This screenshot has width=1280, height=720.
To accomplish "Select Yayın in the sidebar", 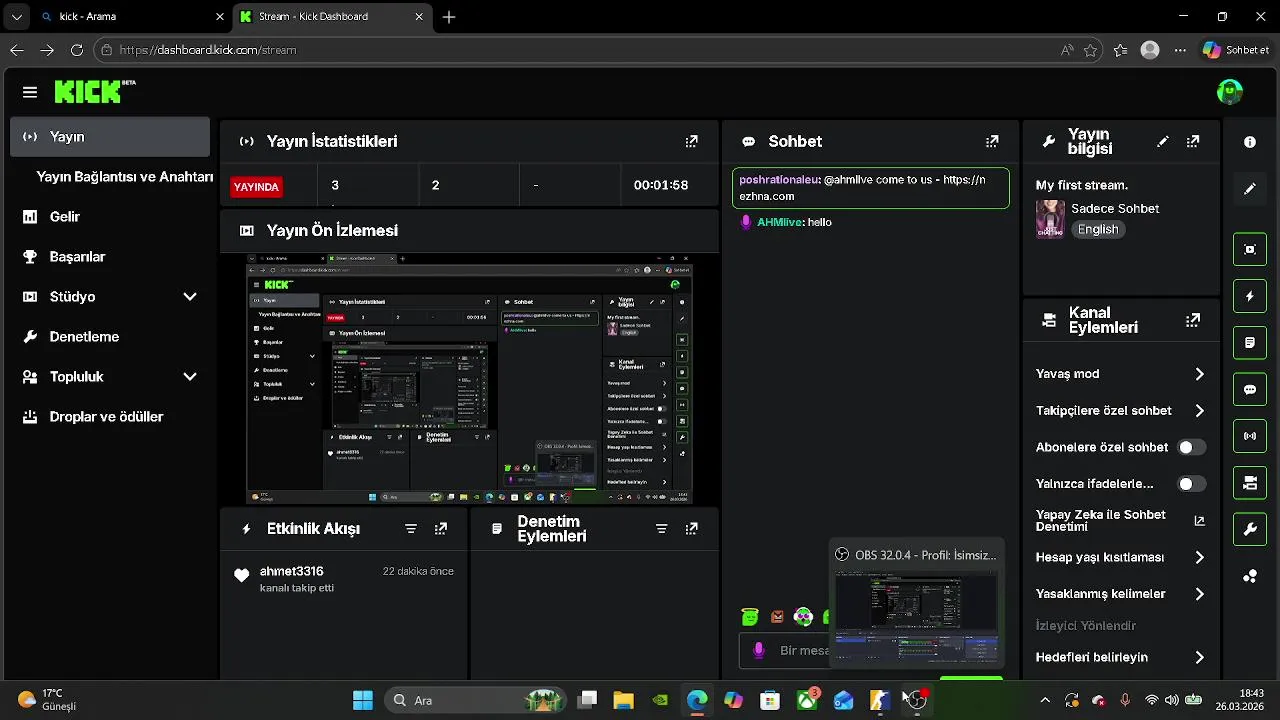I will 110,137.
